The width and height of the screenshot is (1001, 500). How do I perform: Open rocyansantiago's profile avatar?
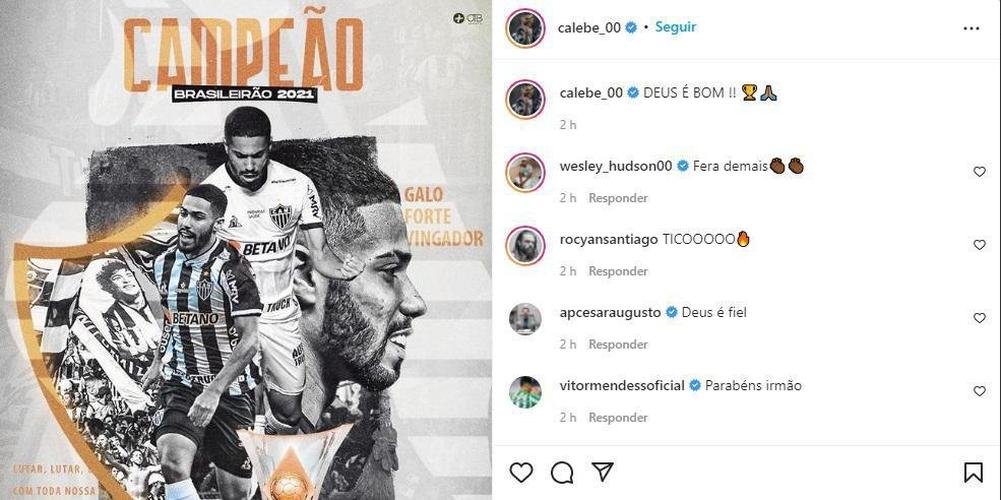(x=525, y=246)
